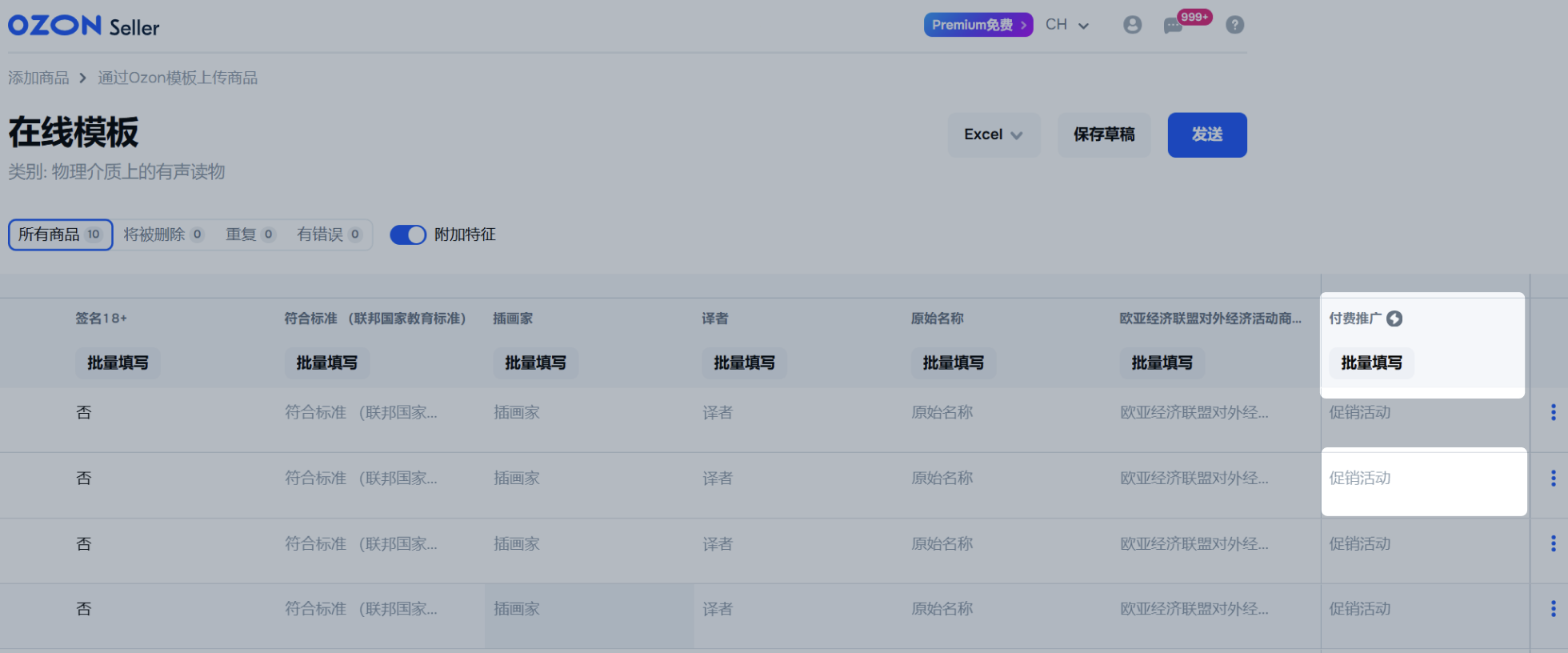Open the user account profile icon
This screenshot has width=1568, height=653.
[x=1132, y=25]
